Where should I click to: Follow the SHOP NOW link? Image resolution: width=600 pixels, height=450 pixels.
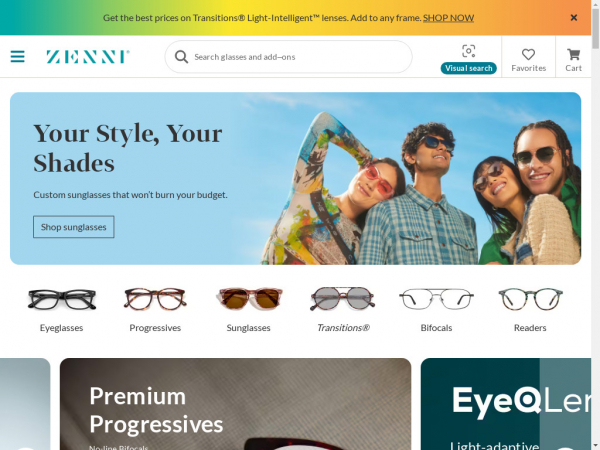pos(448,18)
